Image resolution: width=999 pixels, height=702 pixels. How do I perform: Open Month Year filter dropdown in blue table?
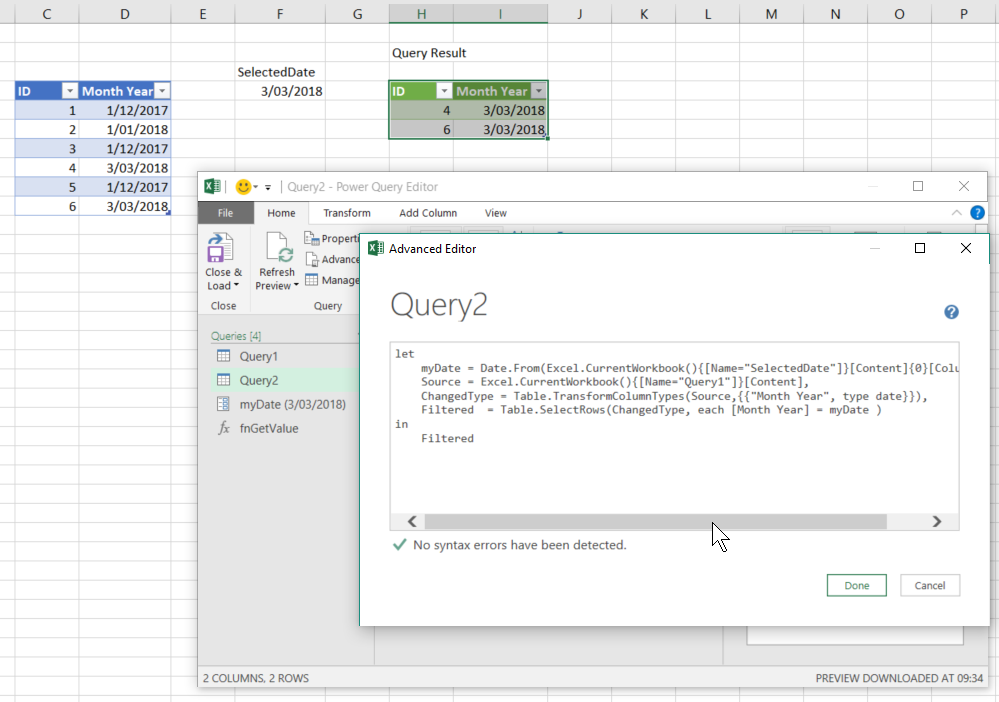(x=162, y=91)
